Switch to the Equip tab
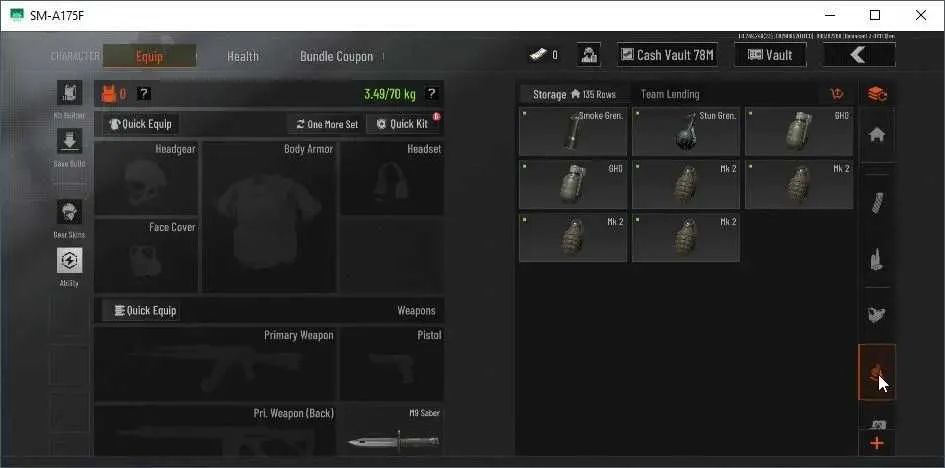Viewport: 945px width, 468px height. tap(149, 56)
